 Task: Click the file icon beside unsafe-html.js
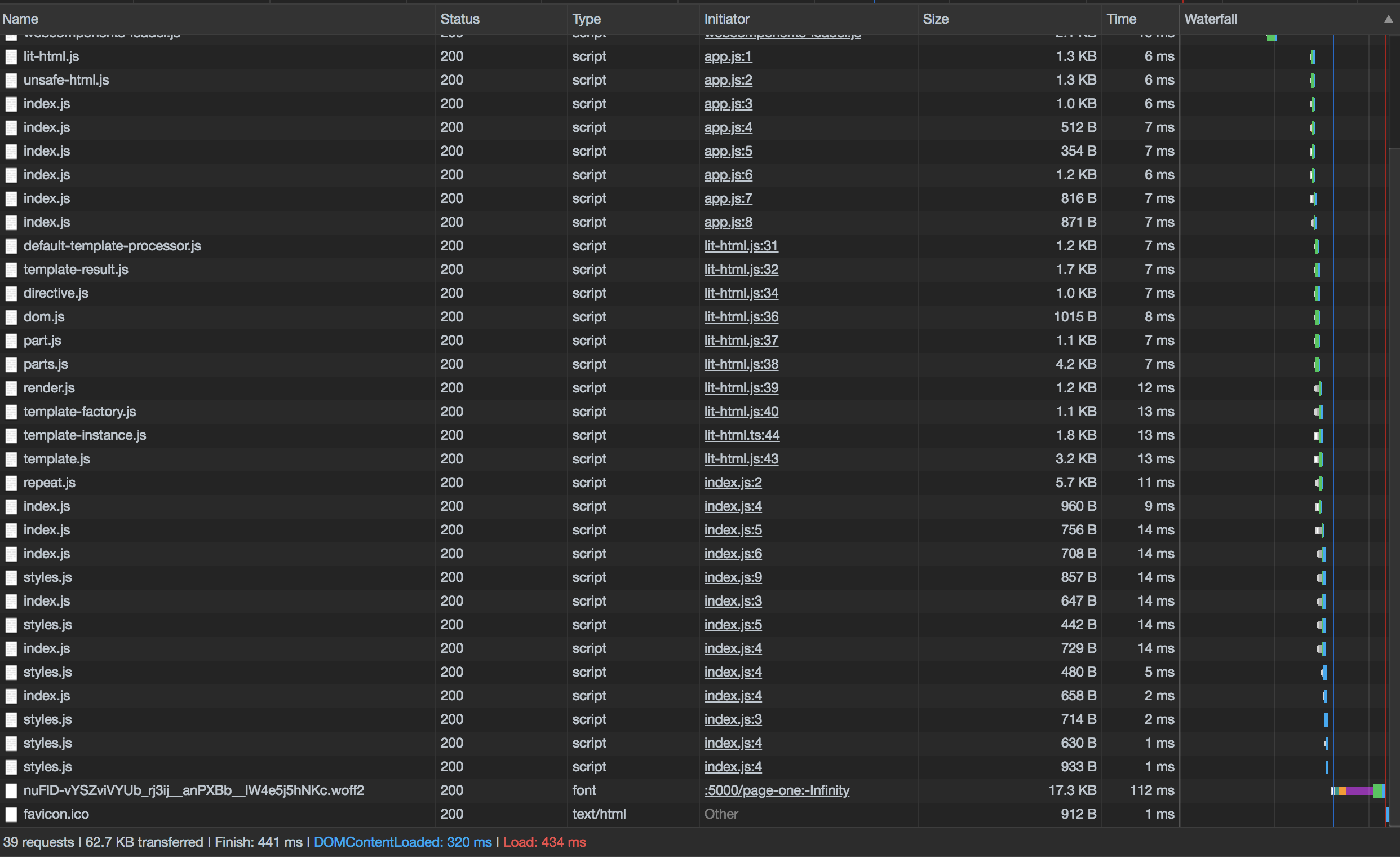11,80
